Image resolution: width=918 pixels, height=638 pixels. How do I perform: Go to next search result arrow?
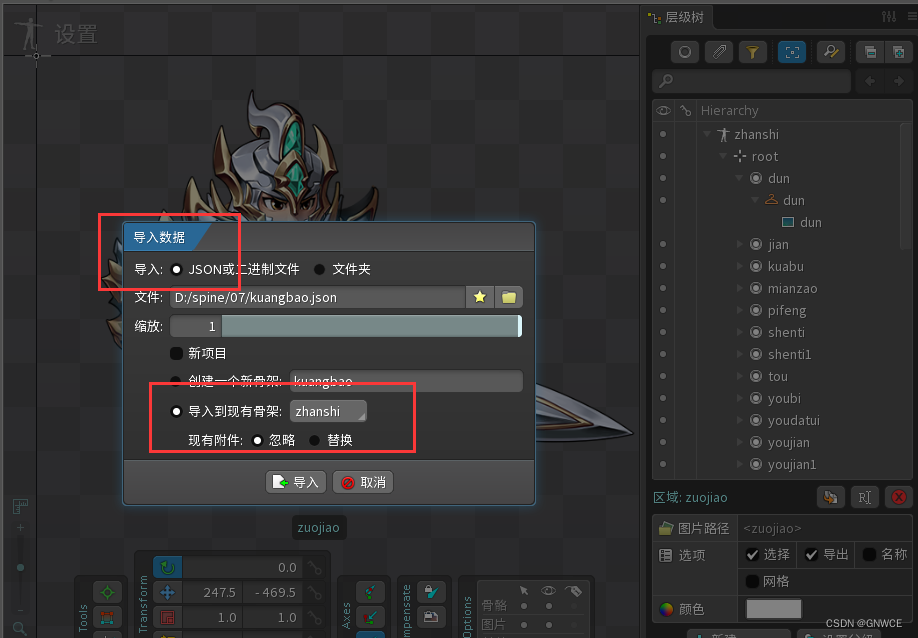click(899, 81)
